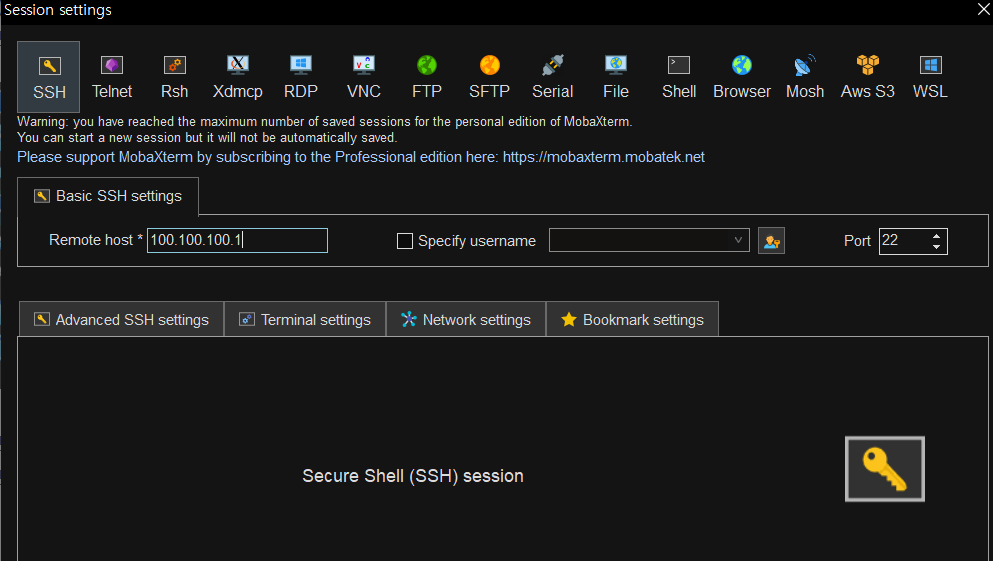Open the user credentials manager icon
The width and height of the screenshot is (993, 561).
771,241
